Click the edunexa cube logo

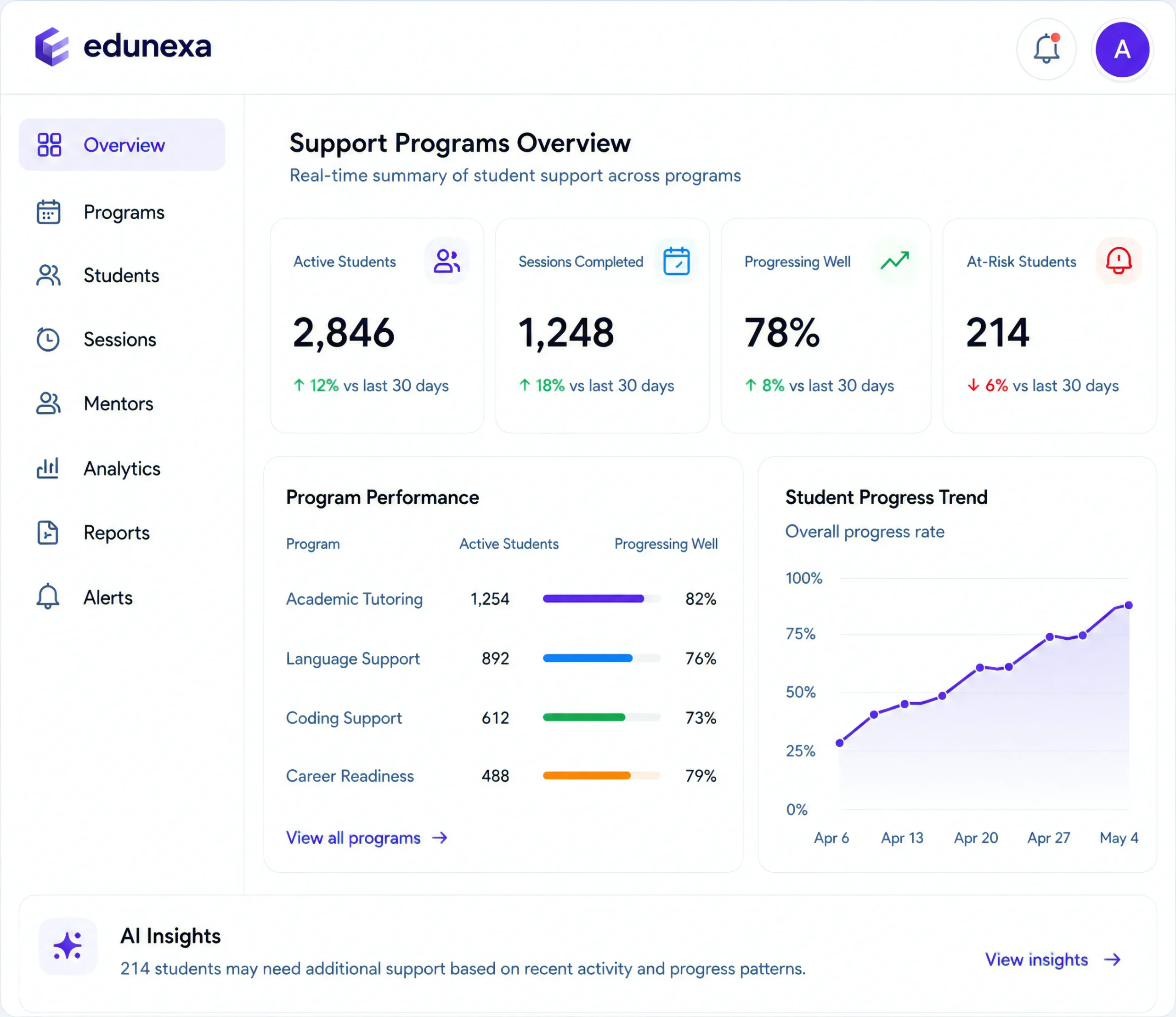tap(51, 46)
